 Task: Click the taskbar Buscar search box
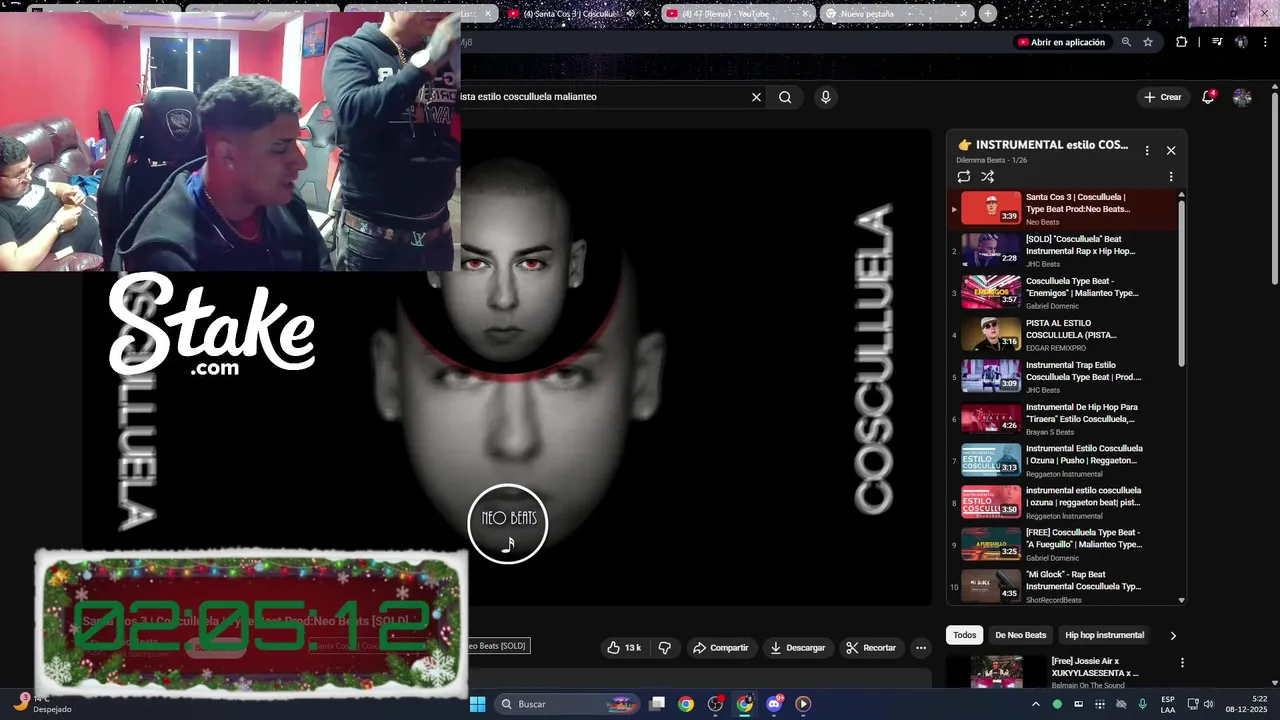click(x=567, y=704)
